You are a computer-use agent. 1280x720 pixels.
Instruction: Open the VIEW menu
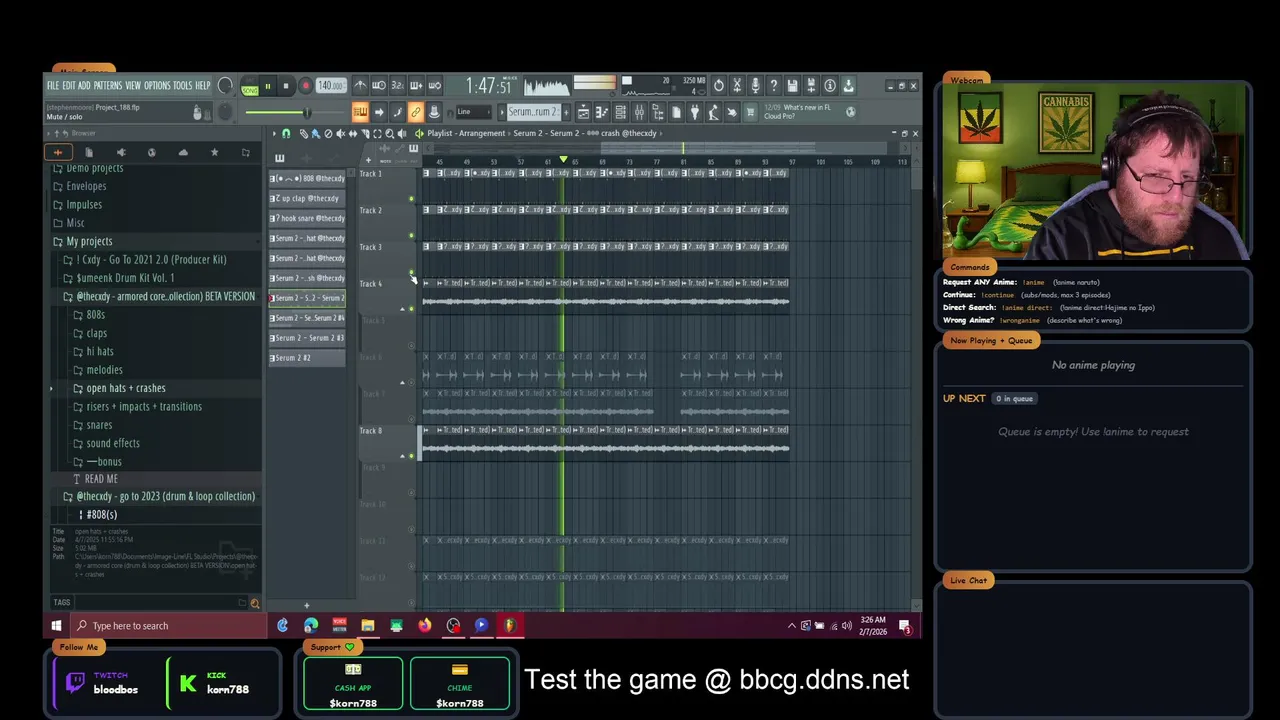click(x=133, y=86)
